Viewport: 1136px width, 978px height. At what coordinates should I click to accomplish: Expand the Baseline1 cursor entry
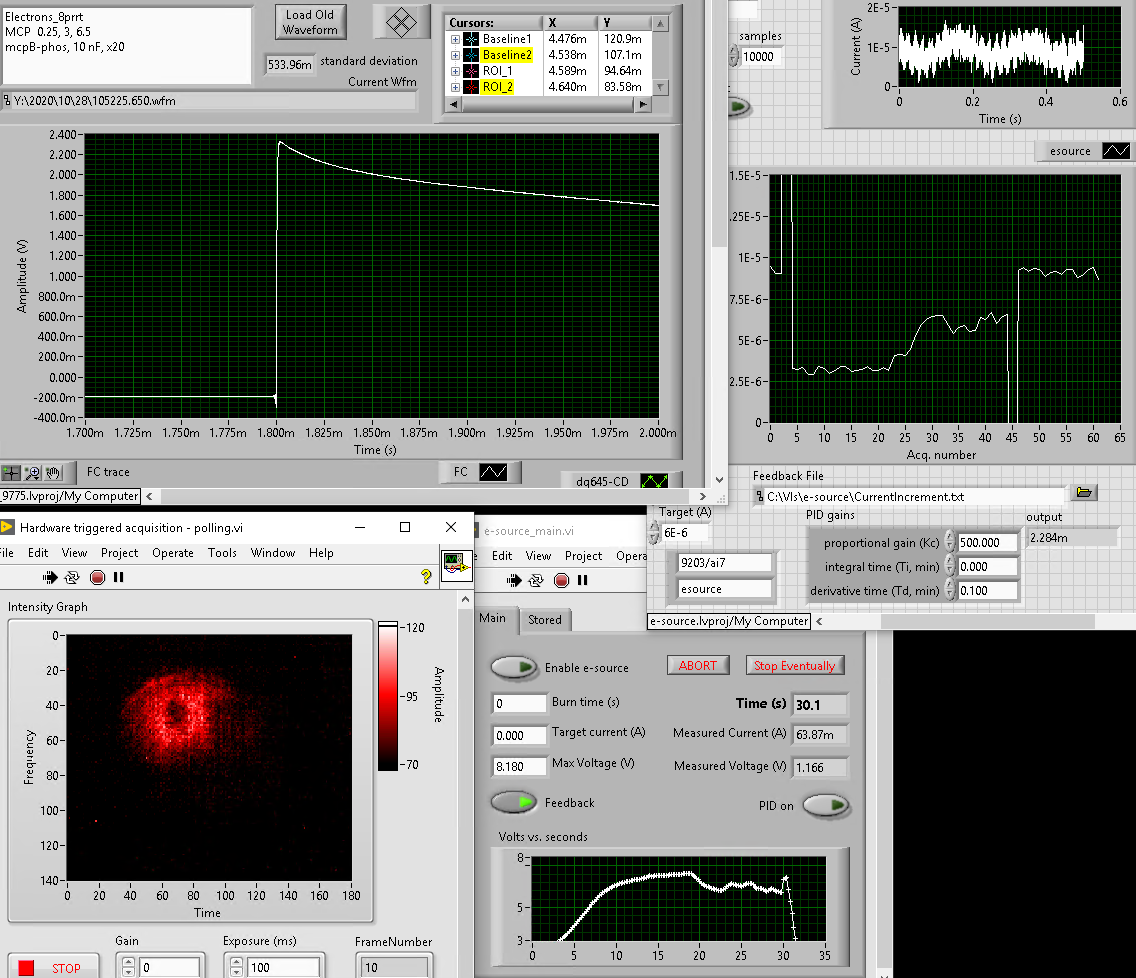tap(455, 39)
